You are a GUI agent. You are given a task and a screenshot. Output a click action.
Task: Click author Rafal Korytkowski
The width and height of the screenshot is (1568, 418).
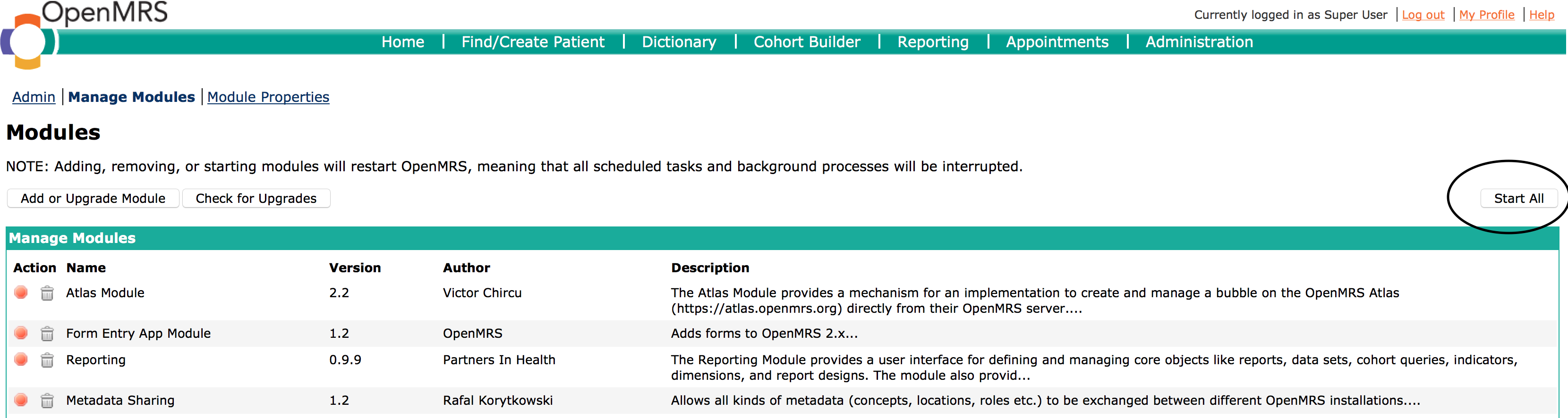click(x=498, y=401)
